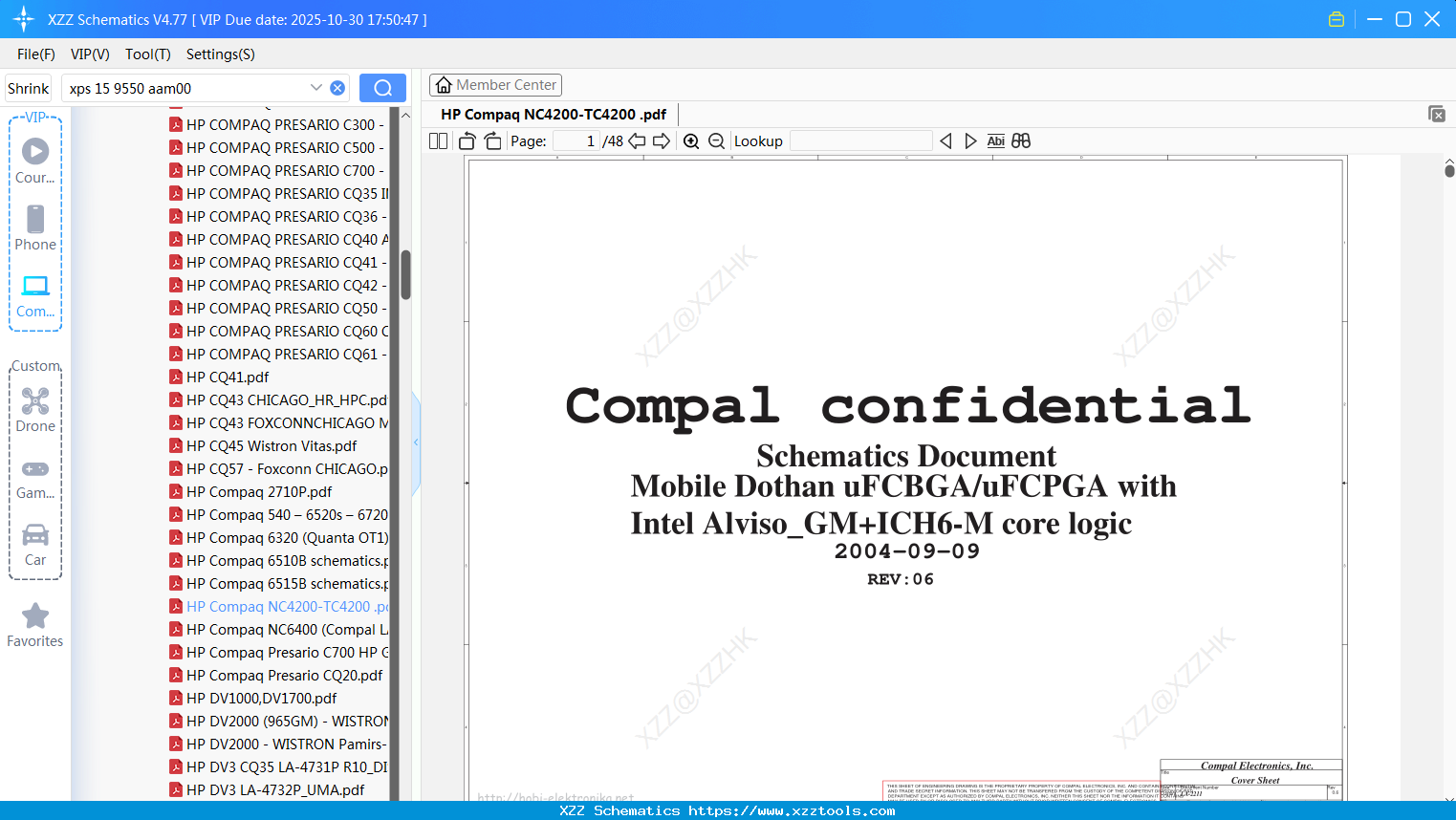Open HP COMPAQ PRESARIO CQ50 file
The height and width of the screenshot is (820, 1456).
[278, 308]
